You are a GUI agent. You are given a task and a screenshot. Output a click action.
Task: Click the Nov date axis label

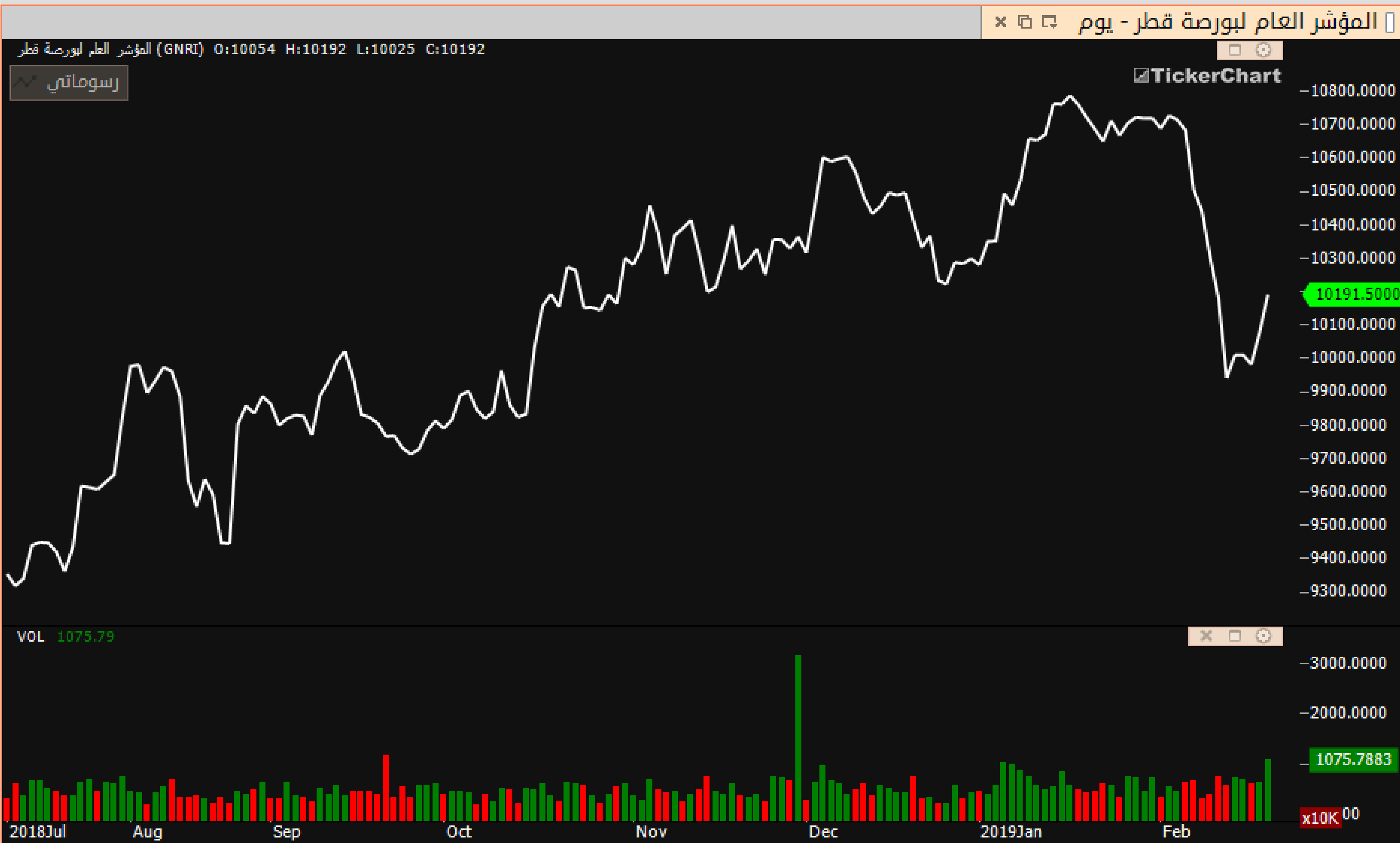pos(651,831)
